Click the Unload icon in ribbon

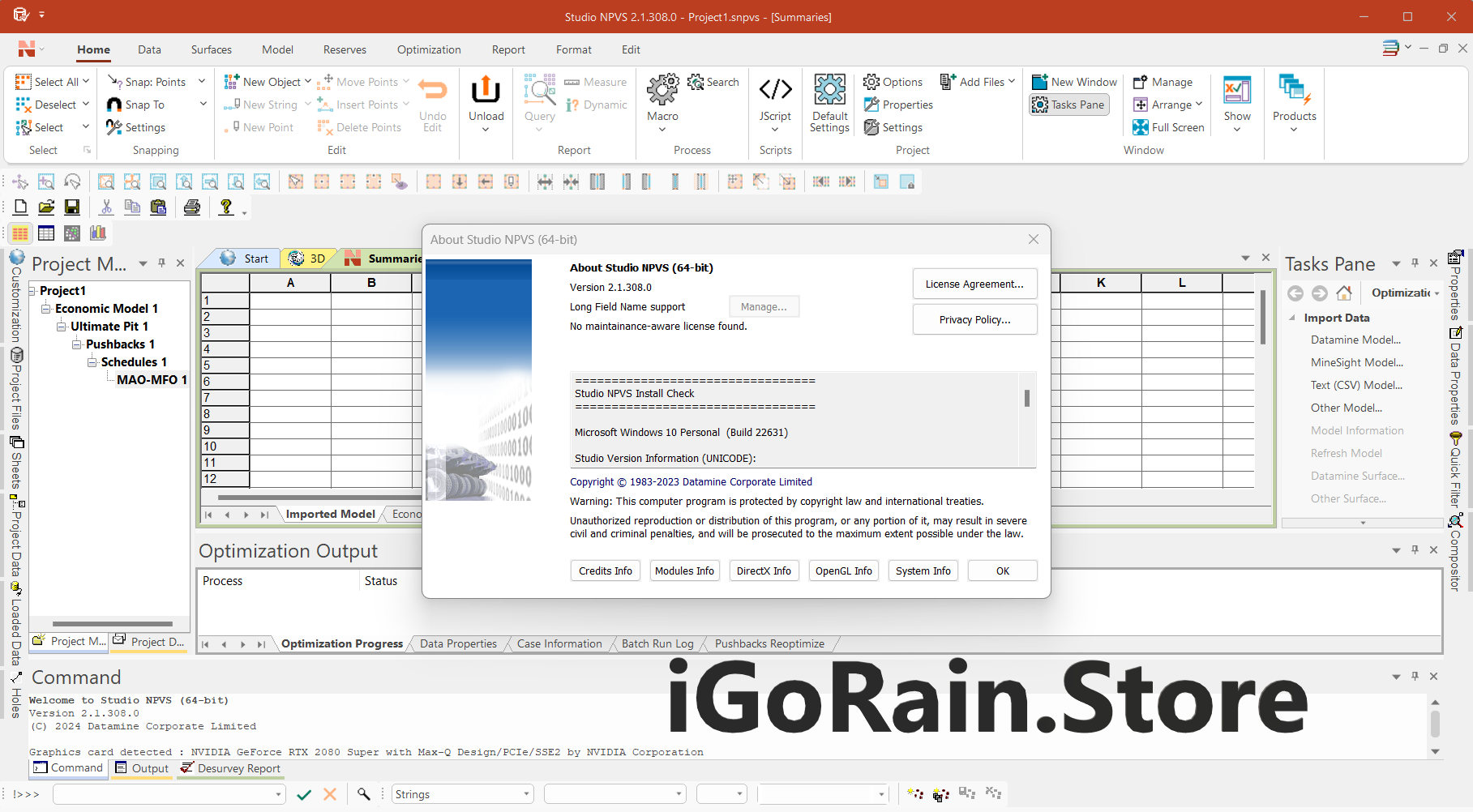click(x=486, y=91)
